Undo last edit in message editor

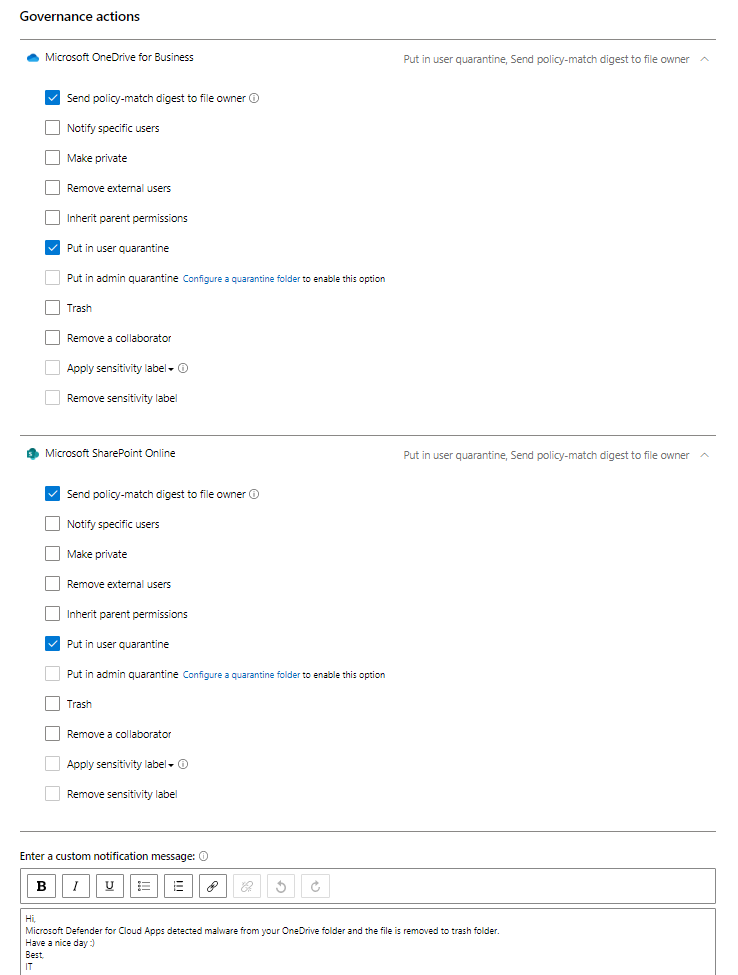coord(281,886)
